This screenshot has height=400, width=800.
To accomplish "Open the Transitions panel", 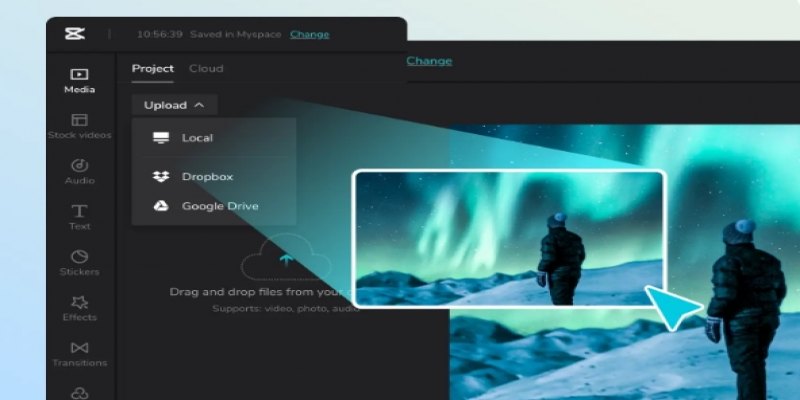I will (x=79, y=354).
